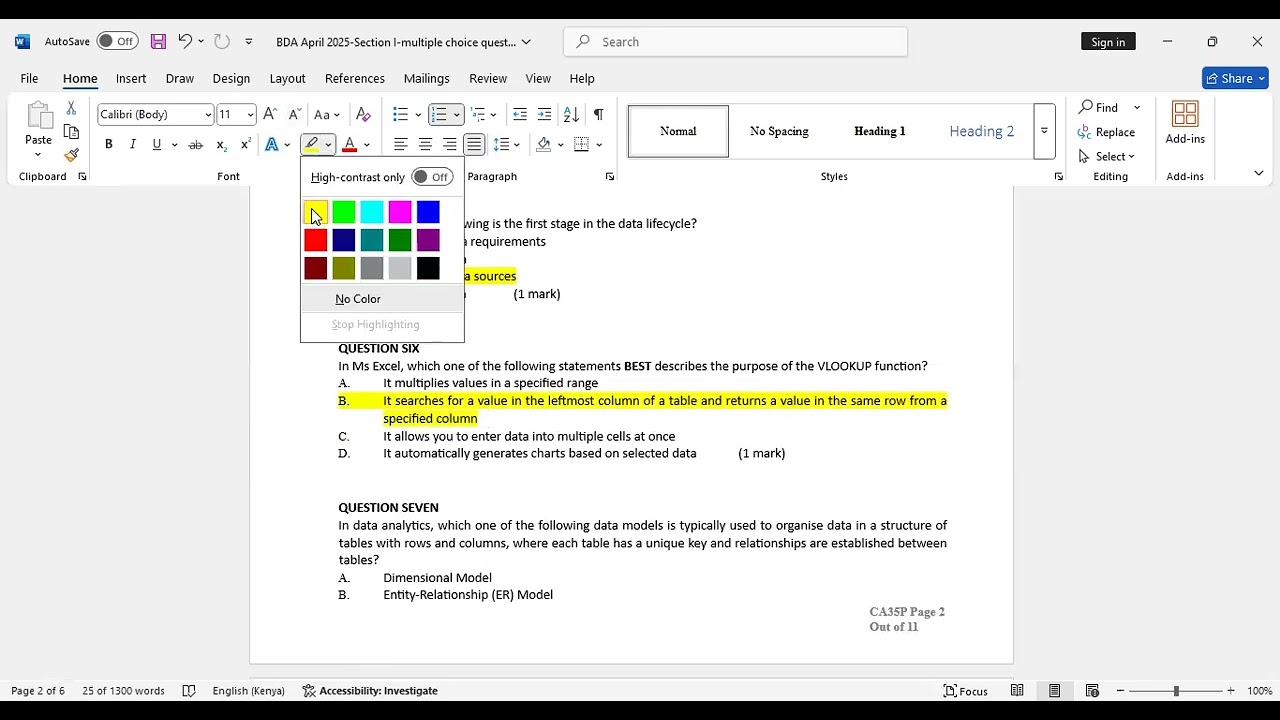This screenshot has width=1280, height=720.
Task: Toggle Italic formatting
Action: tap(133, 145)
